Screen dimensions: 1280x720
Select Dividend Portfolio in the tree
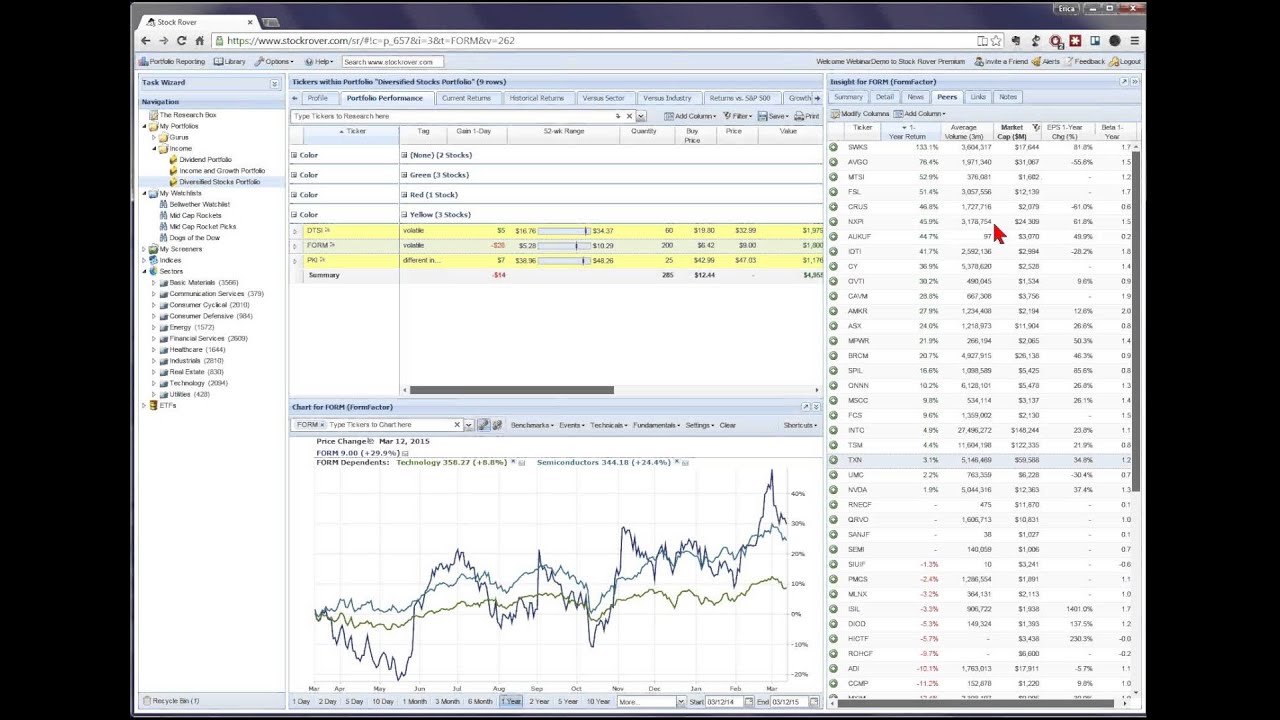click(x=205, y=160)
